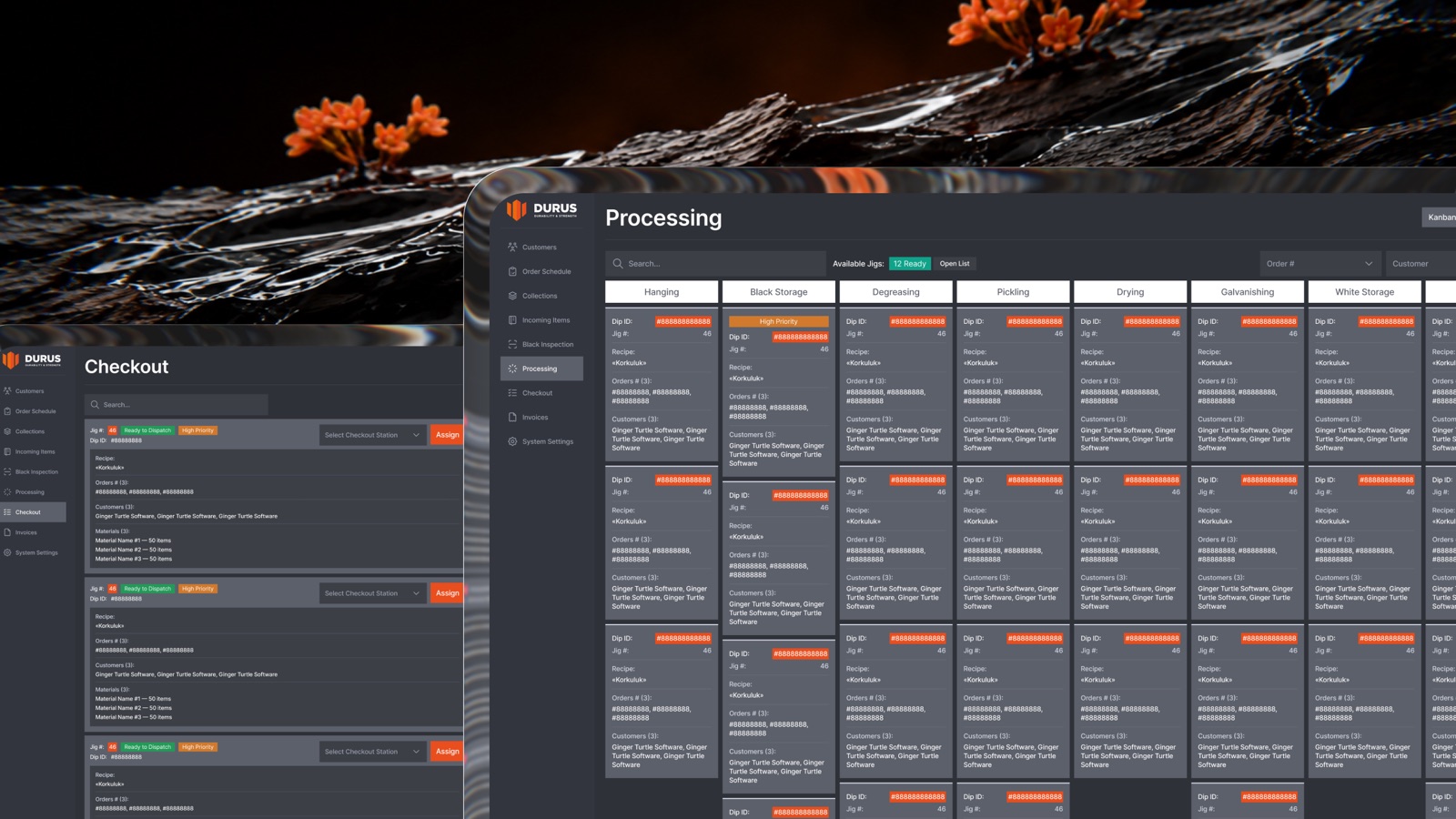1456x819 pixels.
Task: Click Invoices icon in Processing window sidebar
Action: [x=512, y=417]
